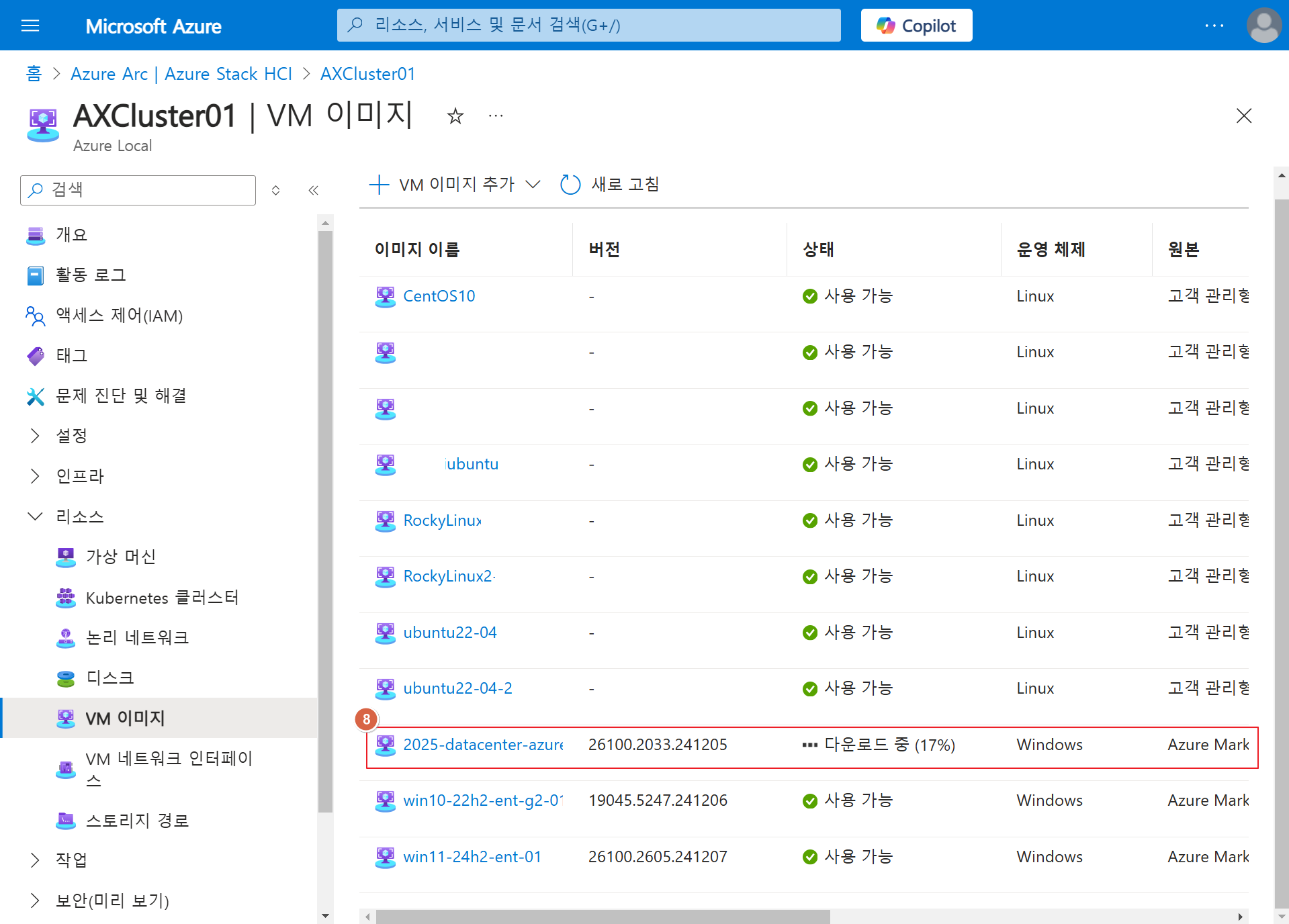Close the VM 이미지 blade
Viewport: 1289px width, 924px height.
pos(1244,116)
